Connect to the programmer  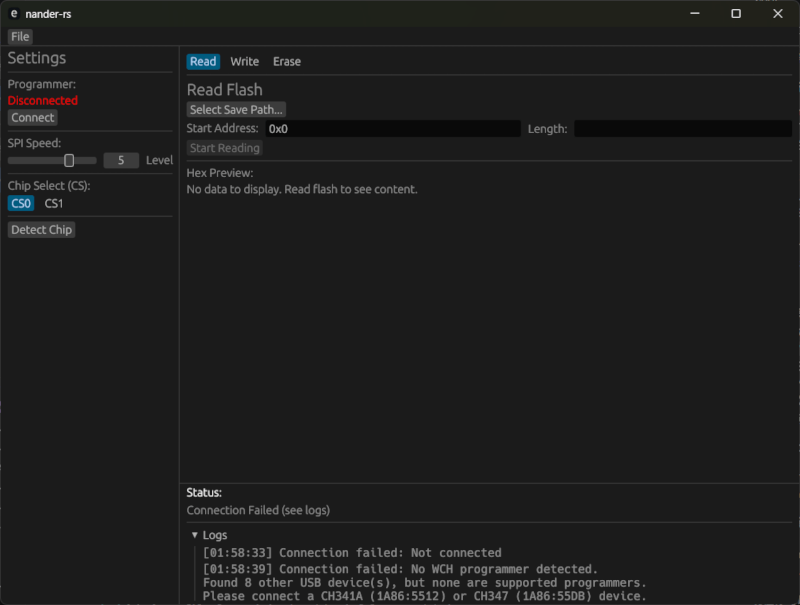click(x=32, y=117)
